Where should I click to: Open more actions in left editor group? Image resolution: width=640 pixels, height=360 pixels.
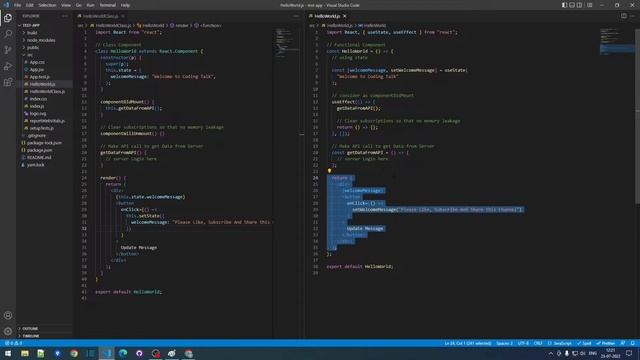point(296,16)
